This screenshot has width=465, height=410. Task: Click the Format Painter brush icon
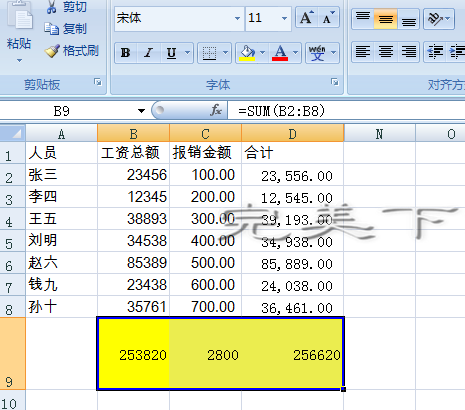click(x=52, y=51)
